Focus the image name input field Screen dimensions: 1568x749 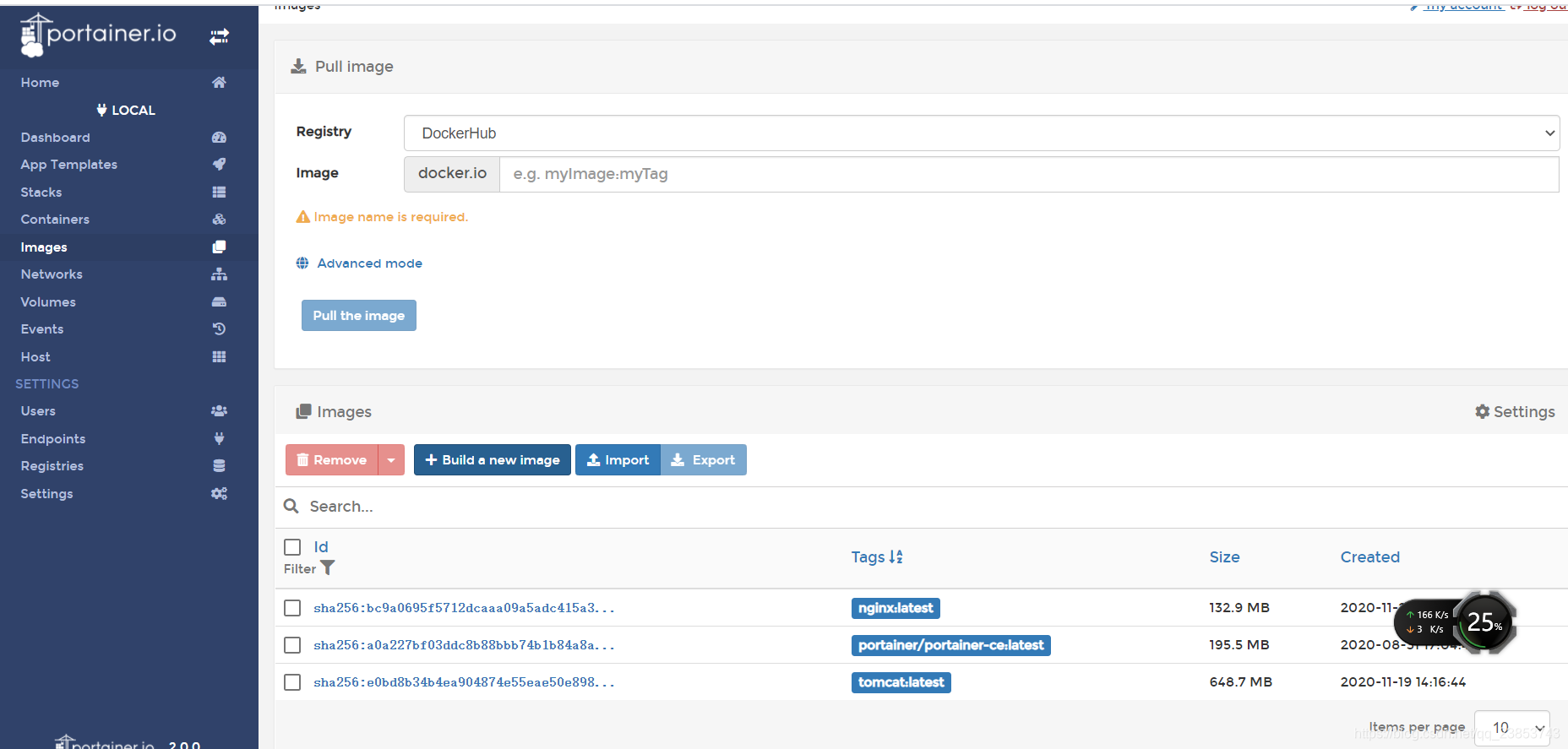point(1029,174)
